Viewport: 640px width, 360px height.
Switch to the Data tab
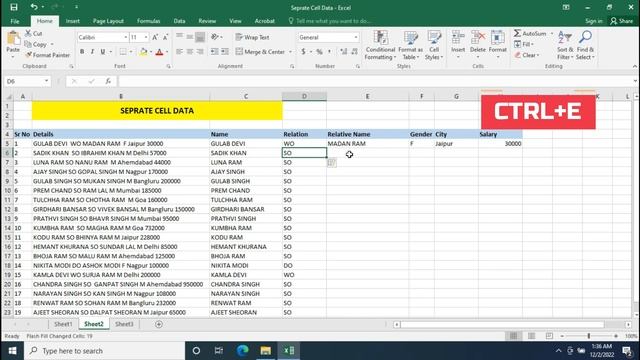179,21
